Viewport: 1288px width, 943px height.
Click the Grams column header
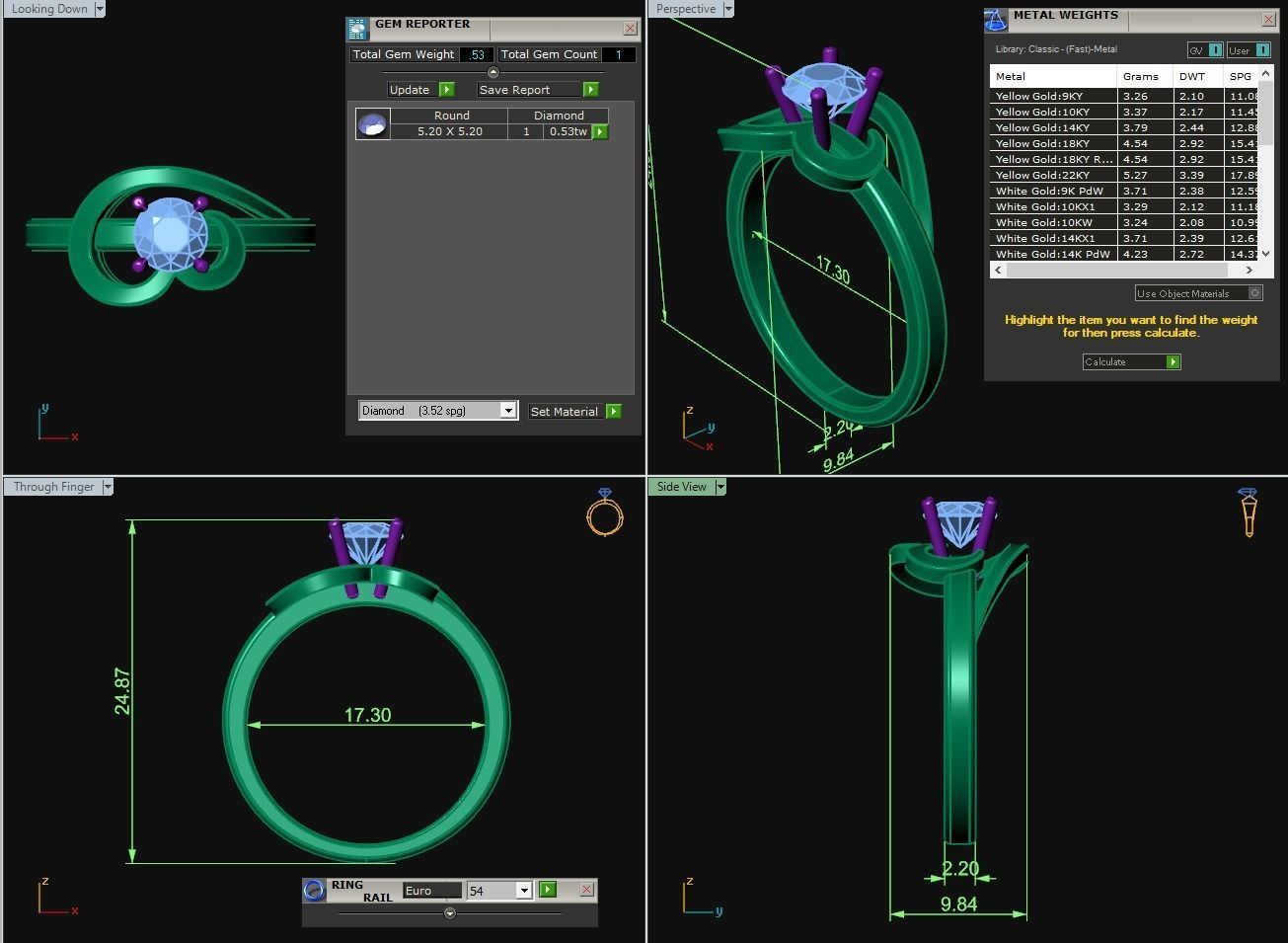pos(1145,76)
